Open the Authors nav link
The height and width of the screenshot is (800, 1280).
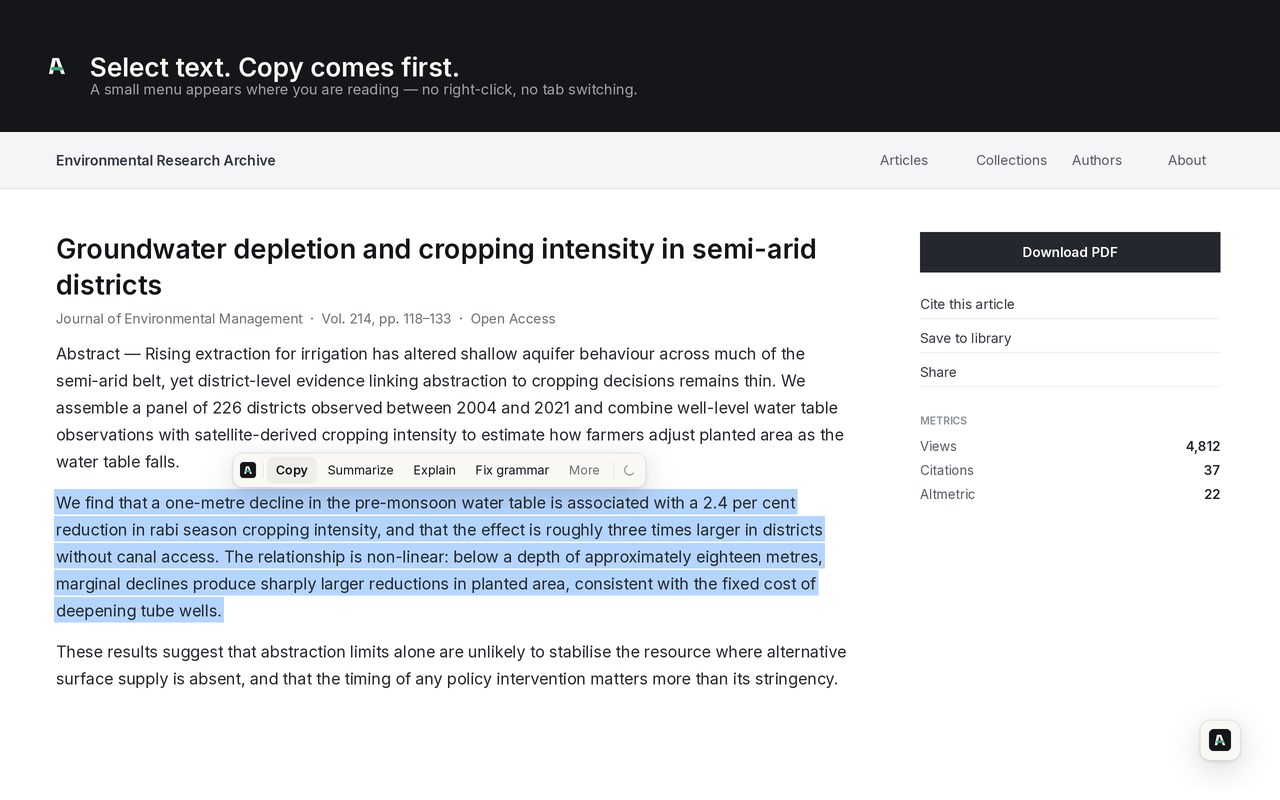point(1097,160)
